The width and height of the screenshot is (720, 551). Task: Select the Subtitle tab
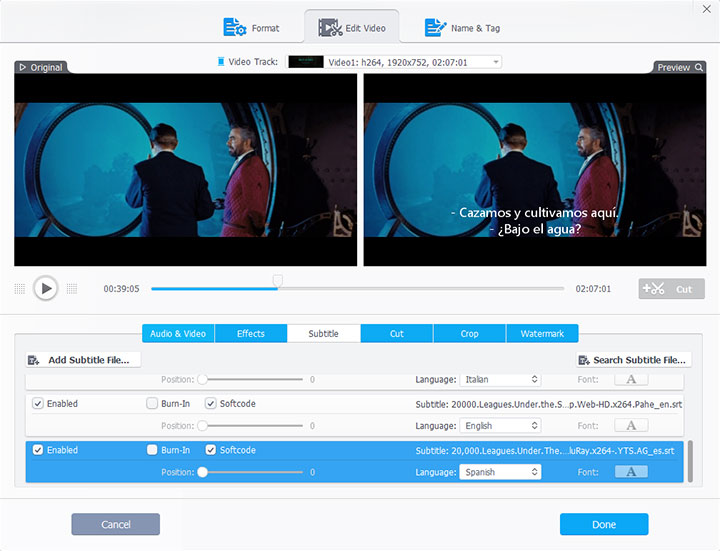[323, 334]
